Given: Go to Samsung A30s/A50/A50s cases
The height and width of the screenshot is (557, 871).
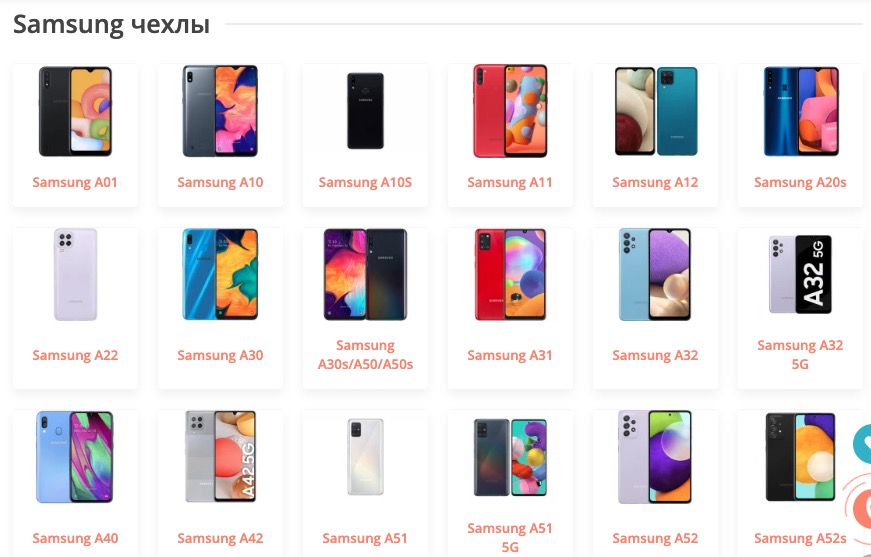Looking at the screenshot, I should 365,355.
